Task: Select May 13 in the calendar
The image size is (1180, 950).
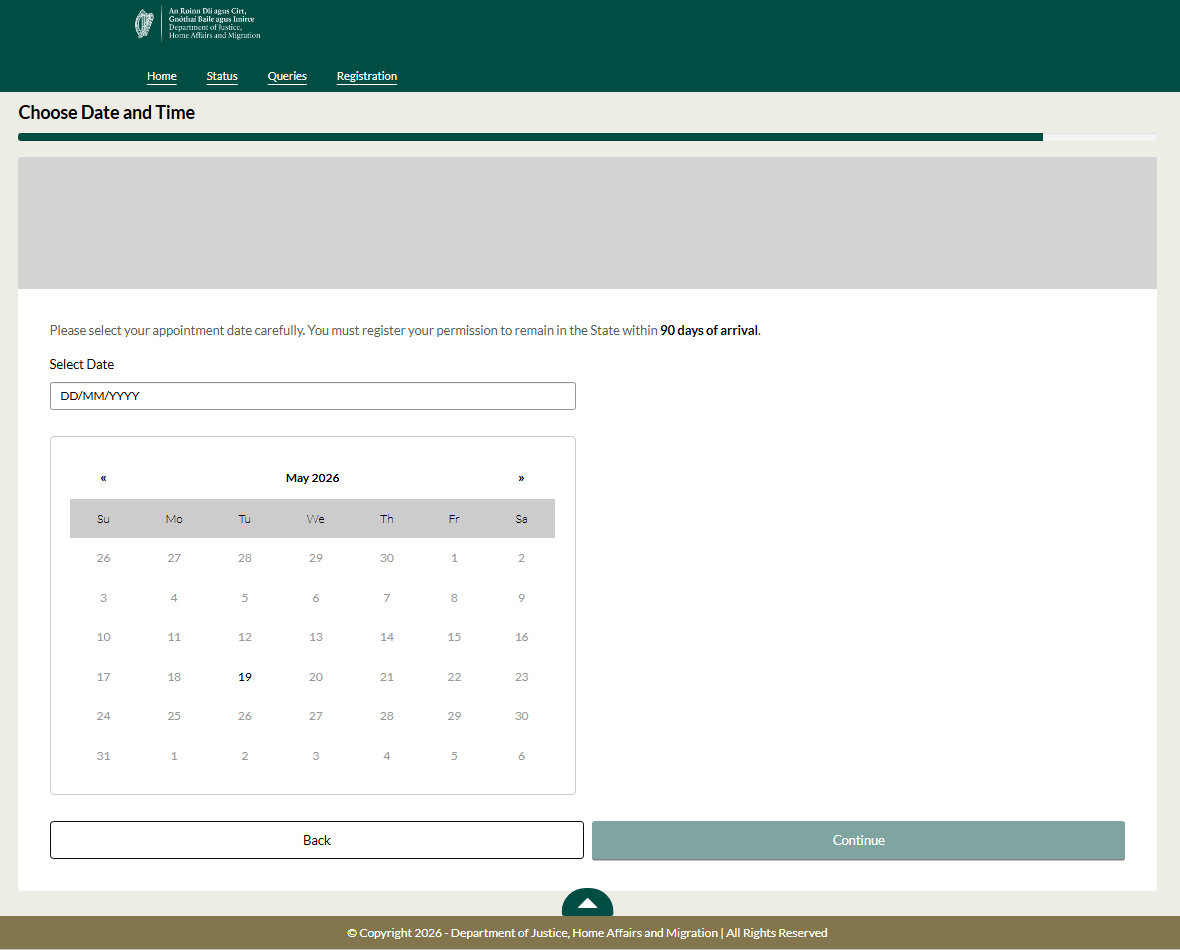Action: tap(316, 637)
